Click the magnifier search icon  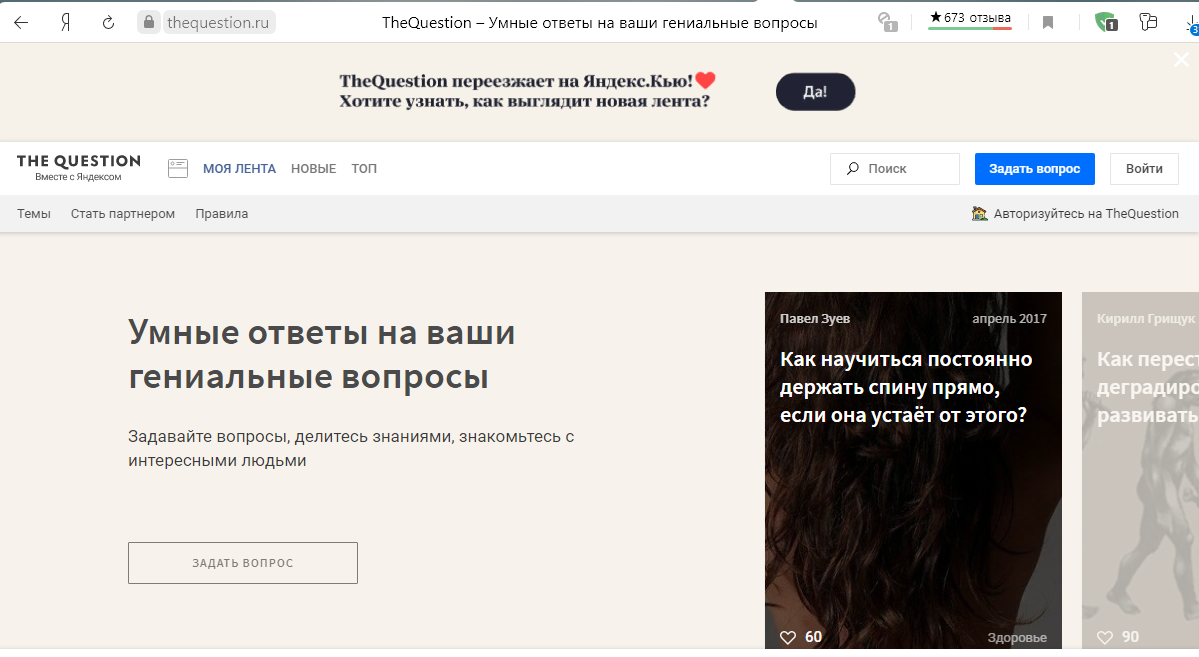click(x=852, y=168)
